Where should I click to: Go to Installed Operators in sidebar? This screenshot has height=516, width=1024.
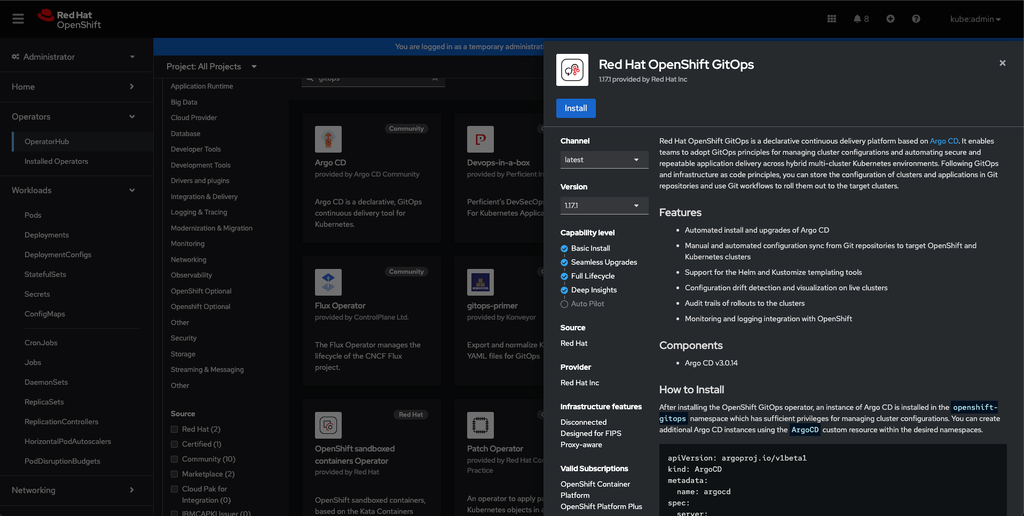point(56,161)
